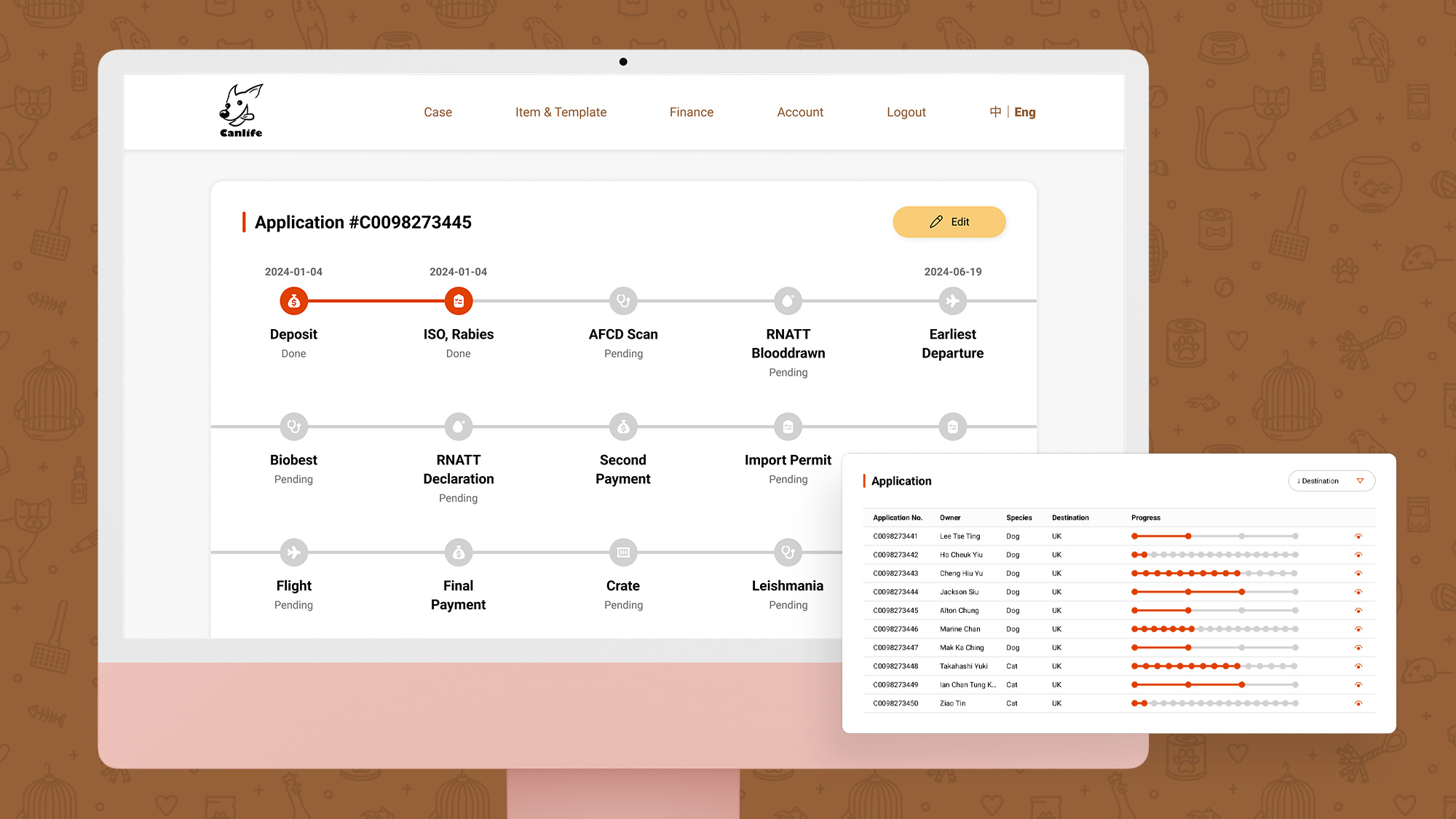Image resolution: width=1456 pixels, height=819 pixels.
Task: Open the Item & Template menu
Action: 561,112
